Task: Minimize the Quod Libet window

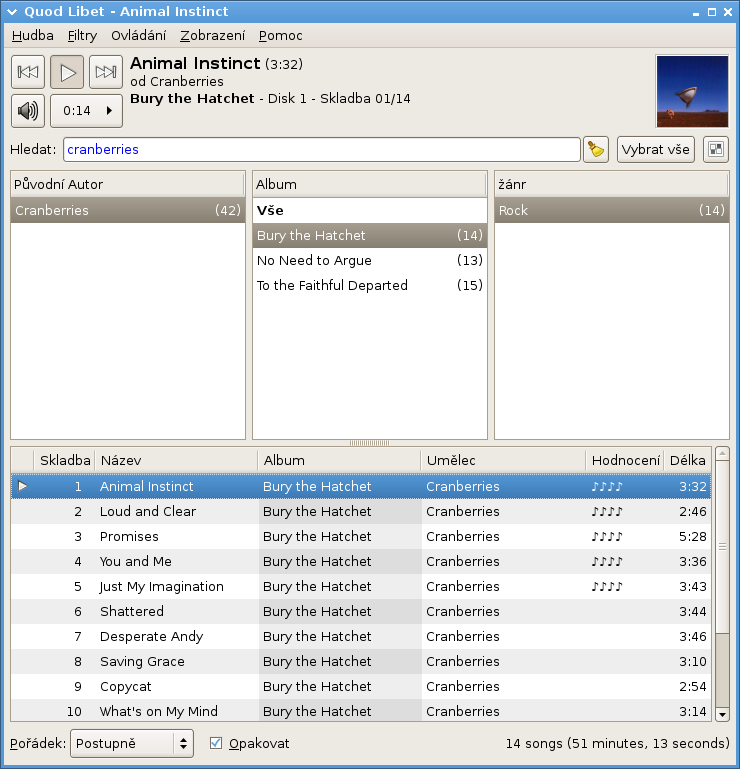Action: 696,13
